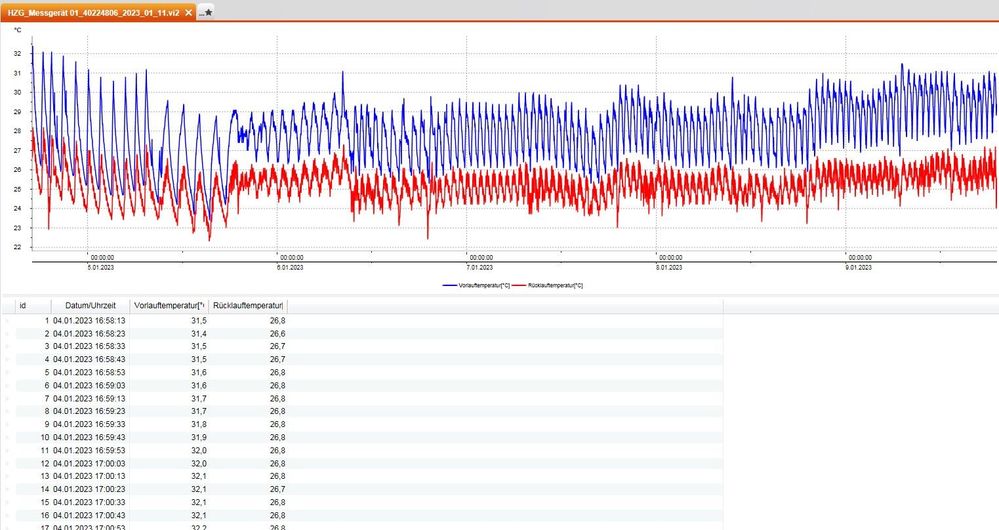Click row marker beside id 7

pos(6,398)
